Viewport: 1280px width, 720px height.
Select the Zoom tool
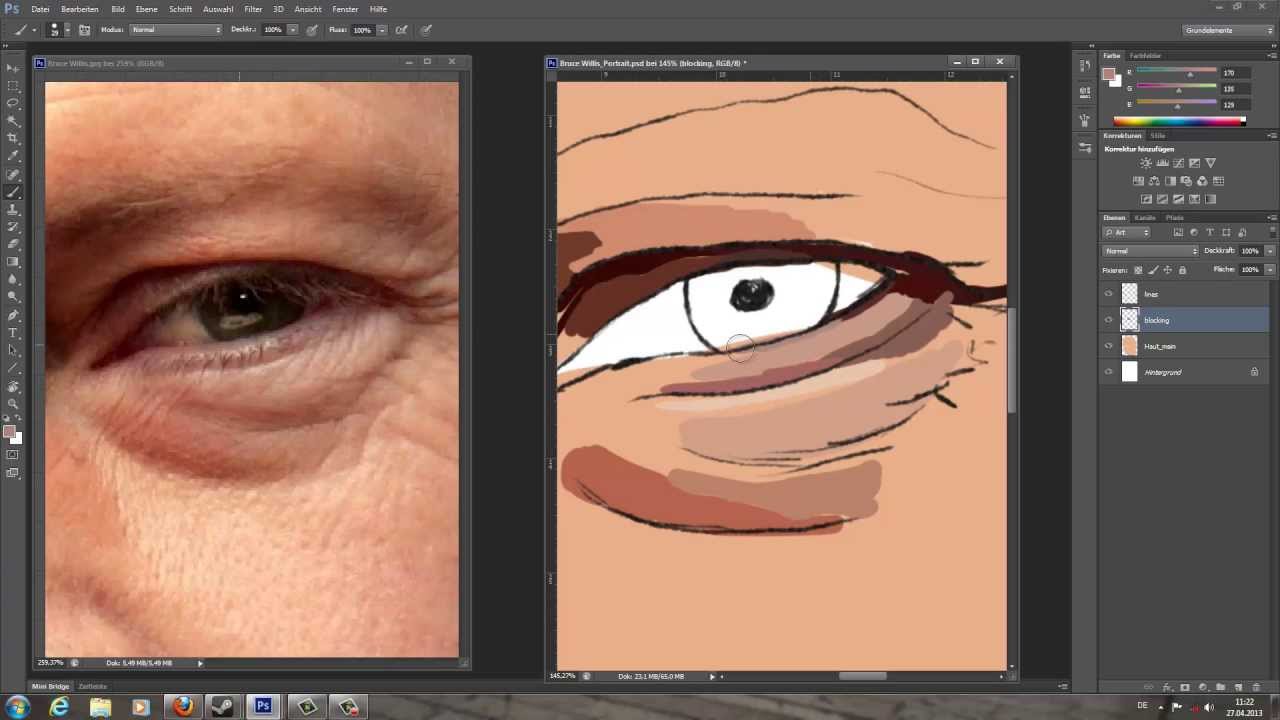point(13,403)
